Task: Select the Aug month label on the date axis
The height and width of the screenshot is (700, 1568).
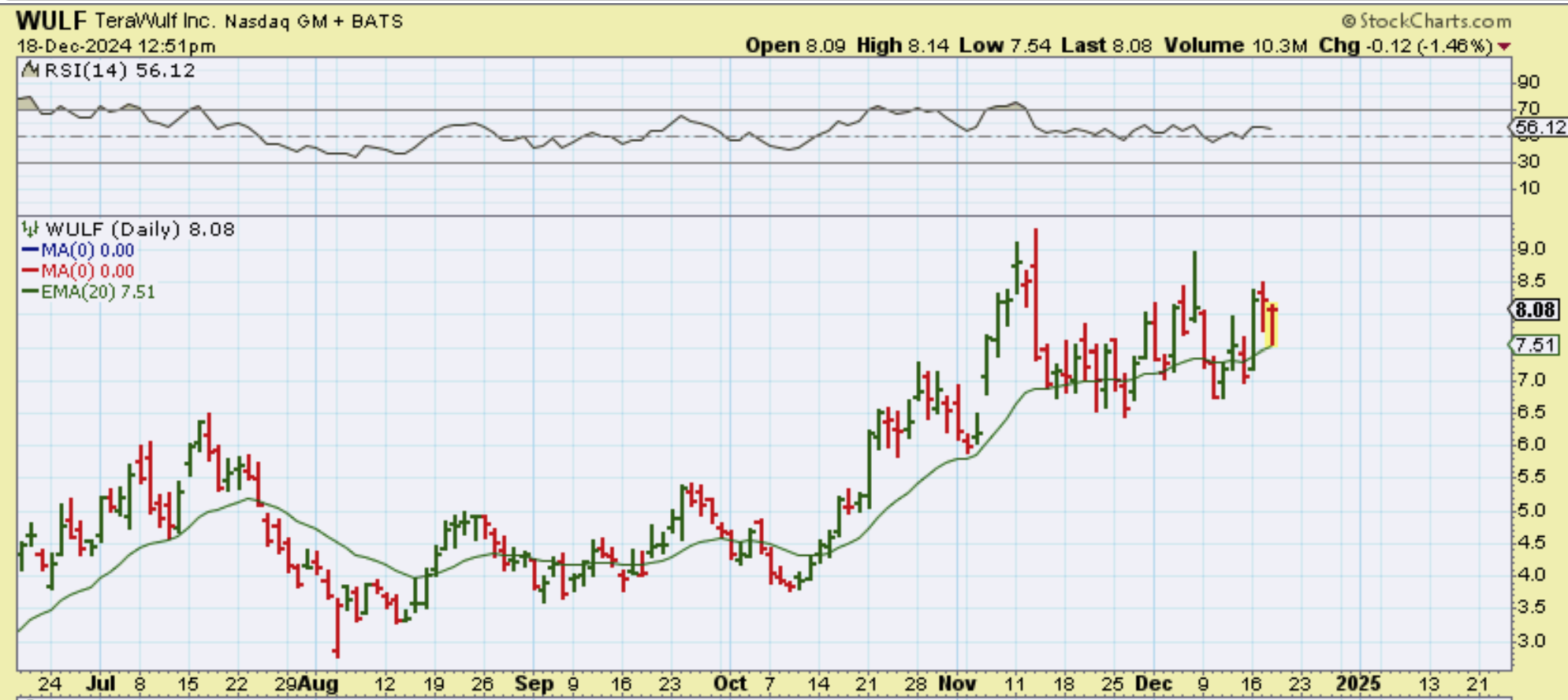Action: pyautogui.click(x=318, y=683)
